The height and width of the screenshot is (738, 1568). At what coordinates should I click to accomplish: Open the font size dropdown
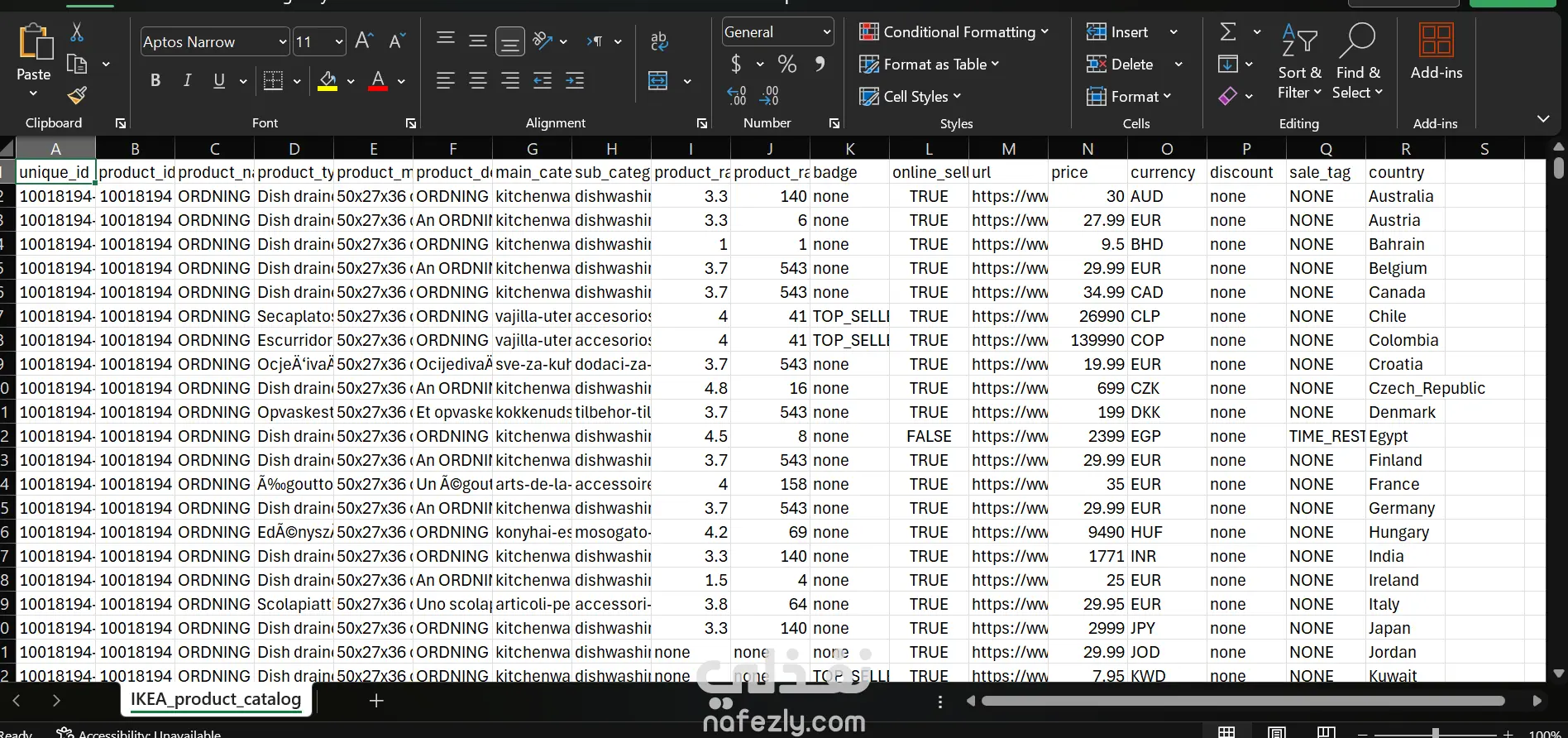[x=339, y=41]
